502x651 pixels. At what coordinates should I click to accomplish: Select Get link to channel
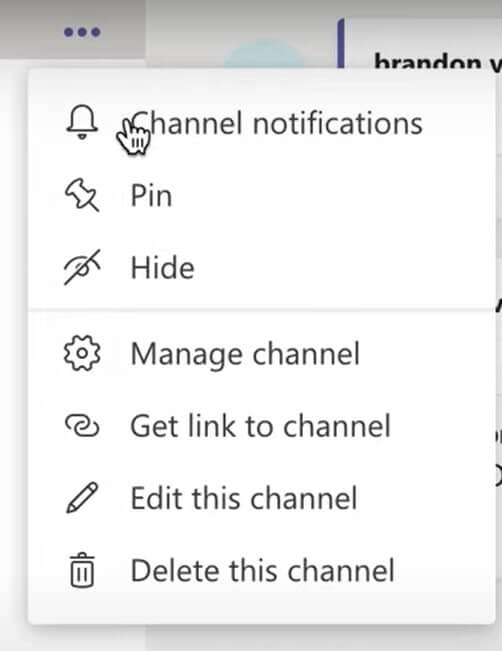point(262,426)
